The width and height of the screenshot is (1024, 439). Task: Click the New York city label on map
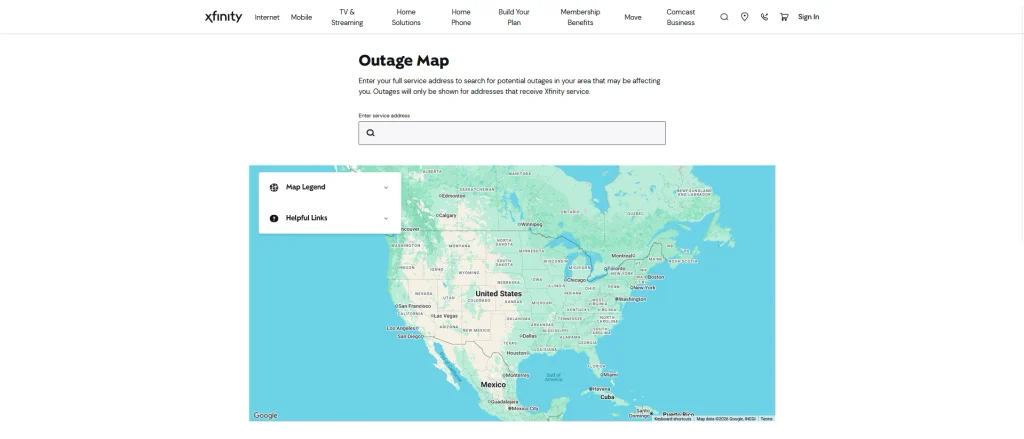tap(643, 287)
